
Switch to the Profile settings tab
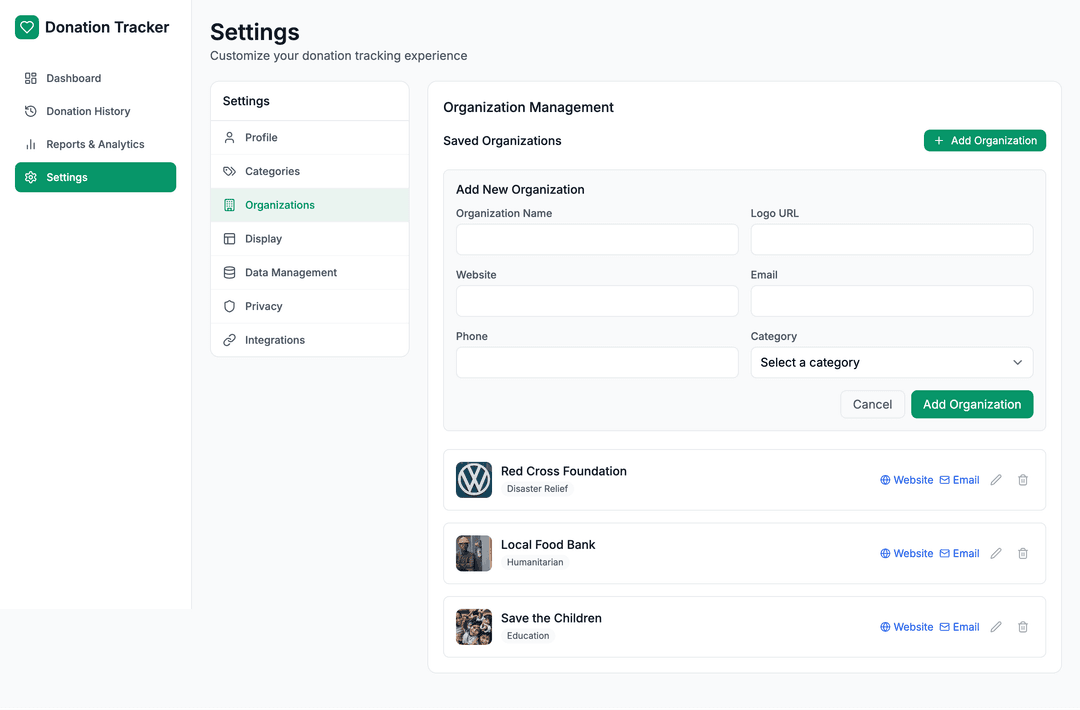pyautogui.click(x=261, y=138)
